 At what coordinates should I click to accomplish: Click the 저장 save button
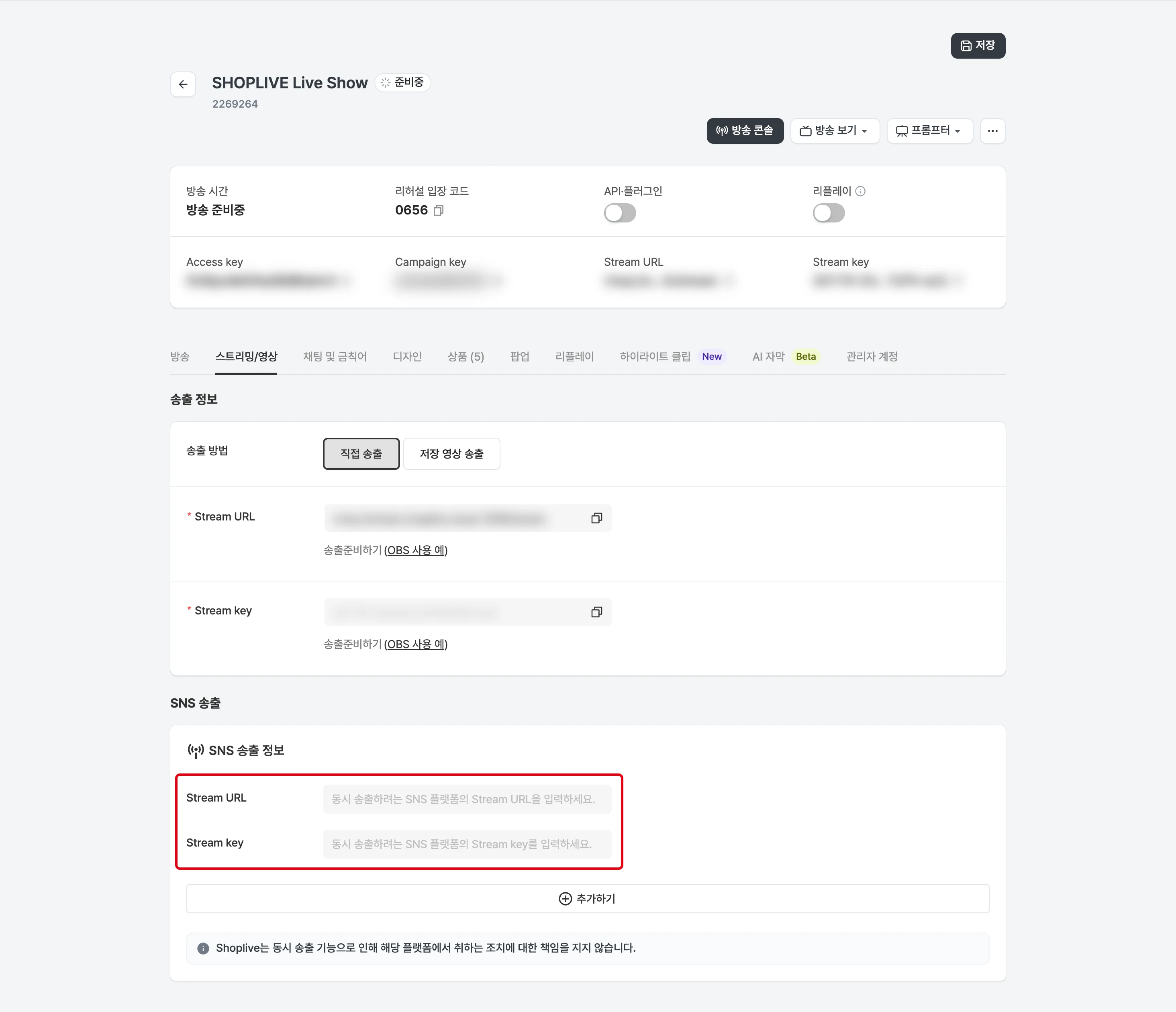click(977, 45)
